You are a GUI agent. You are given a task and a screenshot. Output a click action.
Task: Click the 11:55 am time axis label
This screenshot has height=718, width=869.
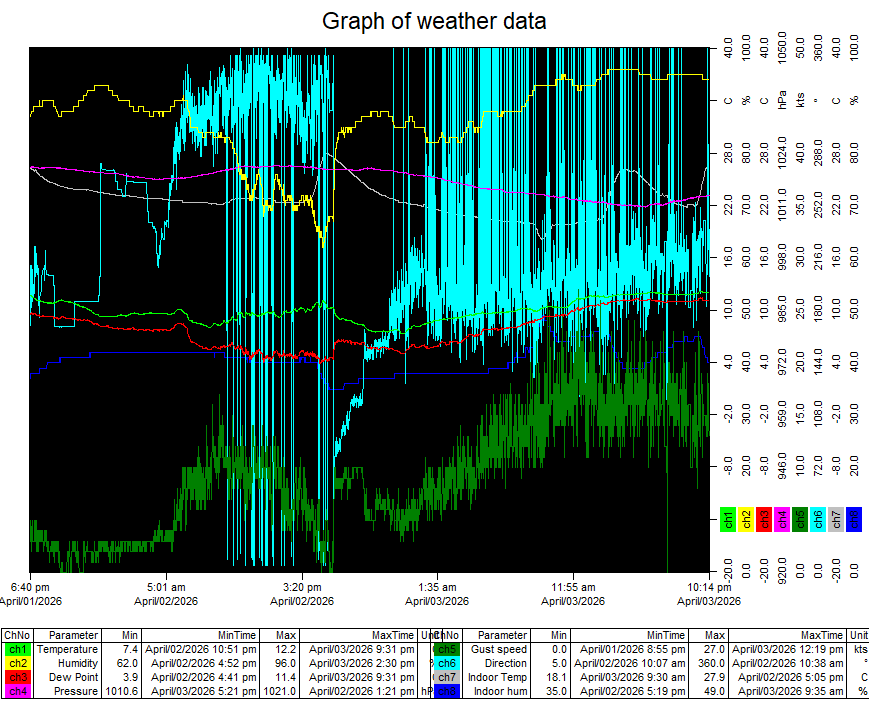[574, 587]
